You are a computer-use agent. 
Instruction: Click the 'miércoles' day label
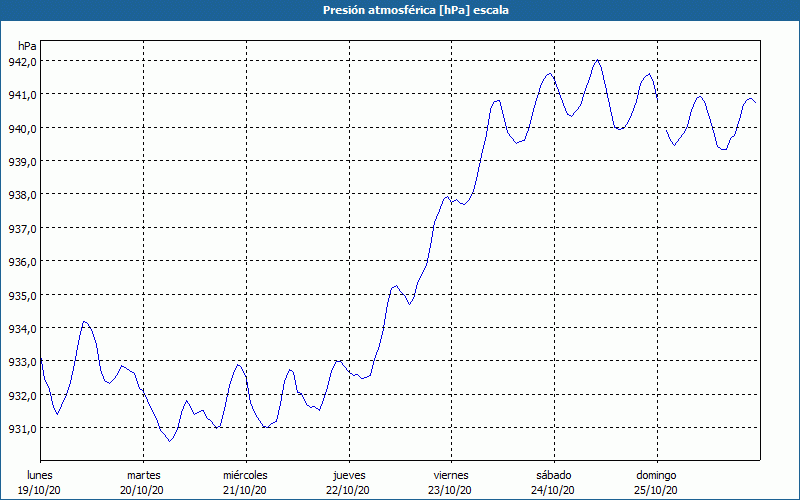click(x=245, y=475)
